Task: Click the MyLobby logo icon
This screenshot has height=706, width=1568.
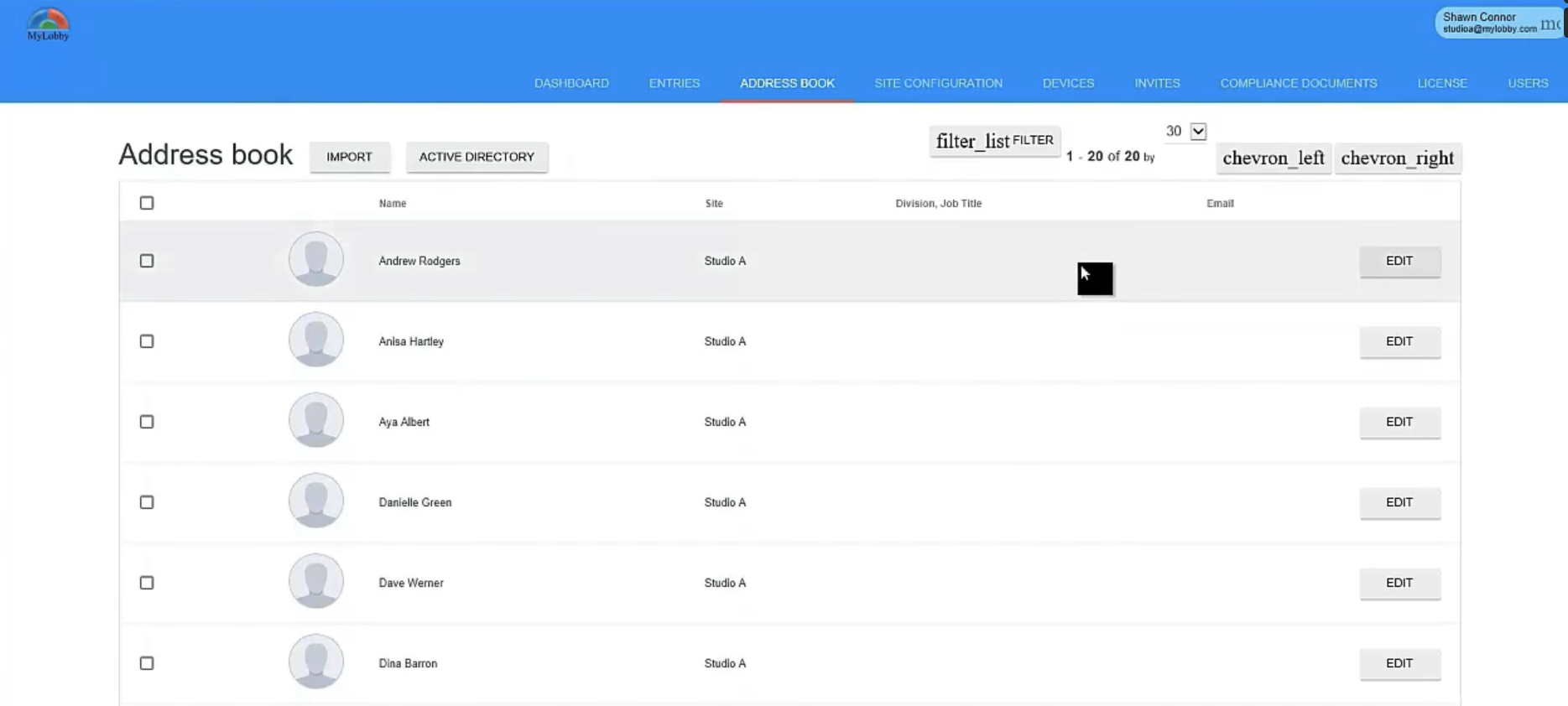Action: [x=48, y=24]
